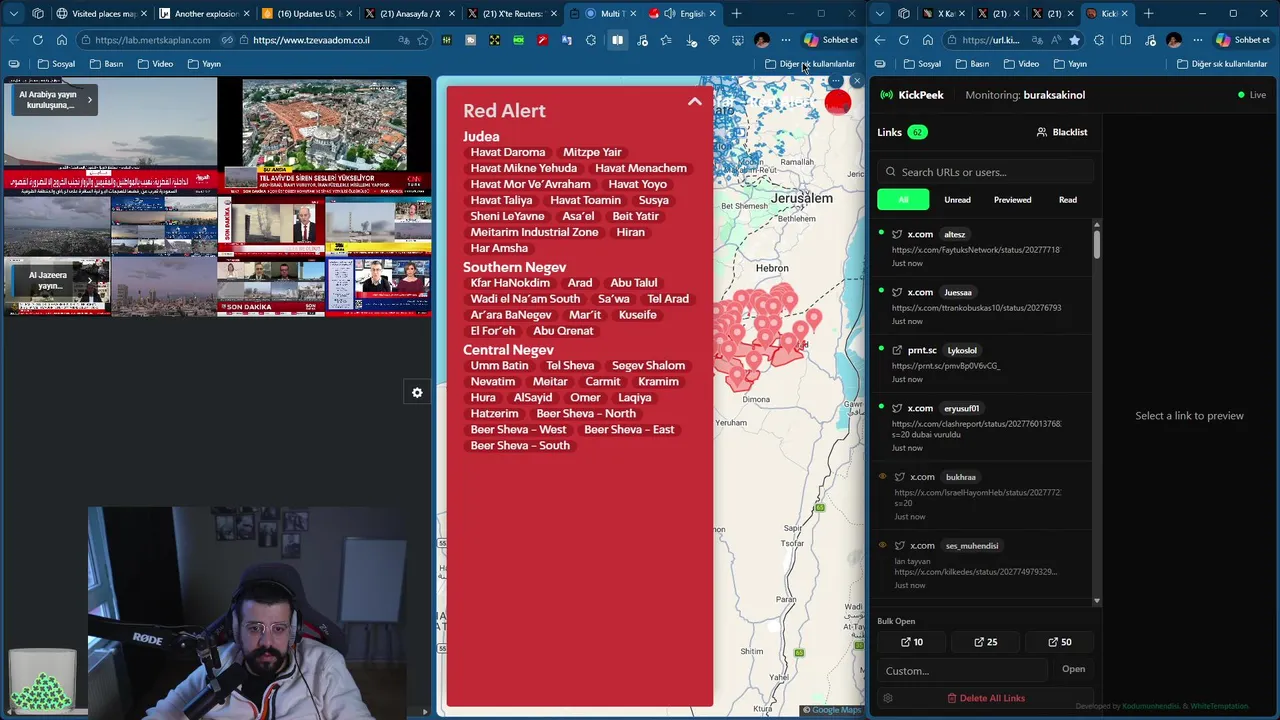Click tzevaadom.co.il address bar
Screen dimensions: 1280x720
pyautogui.click(x=311, y=40)
